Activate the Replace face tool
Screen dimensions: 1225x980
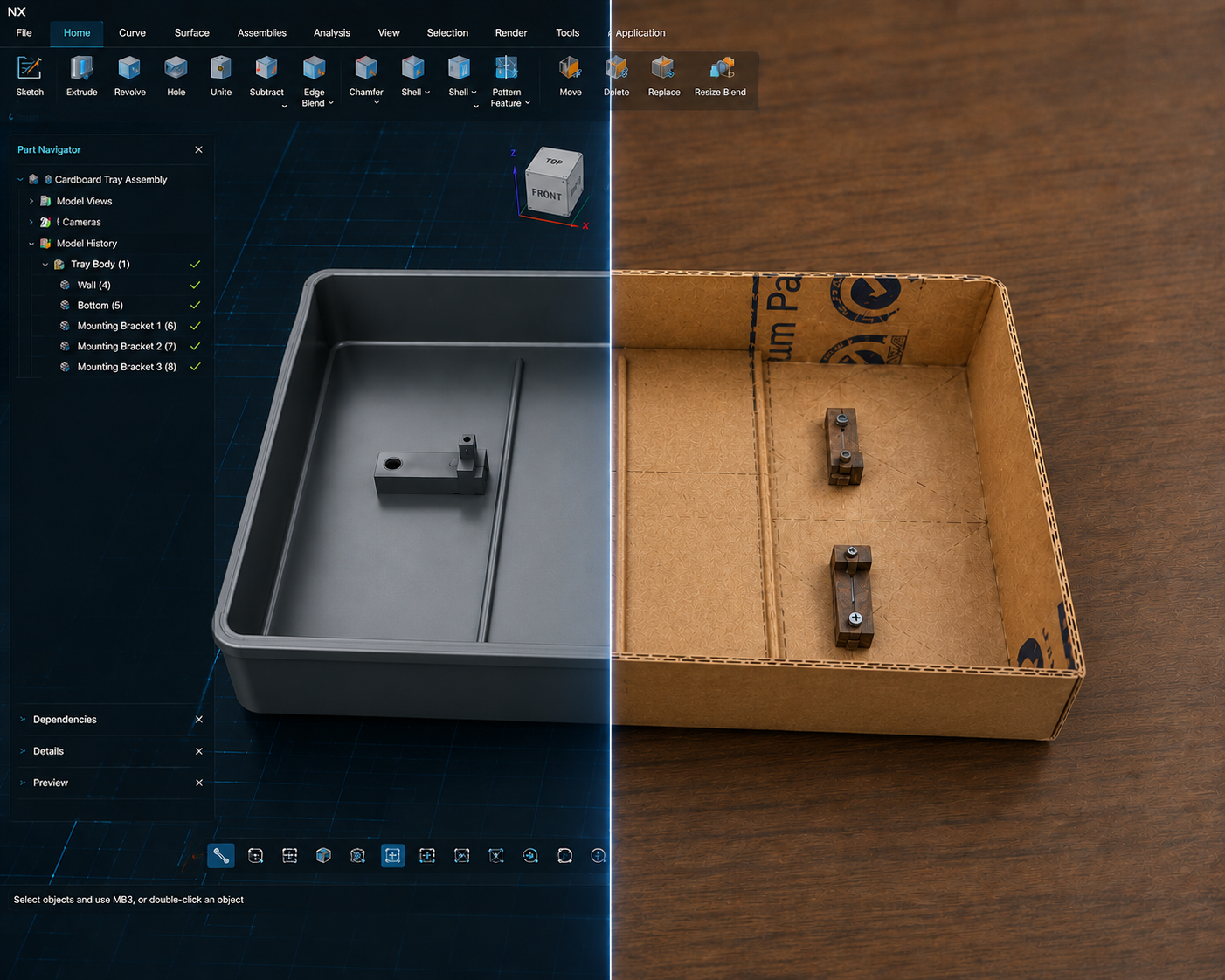(663, 68)
